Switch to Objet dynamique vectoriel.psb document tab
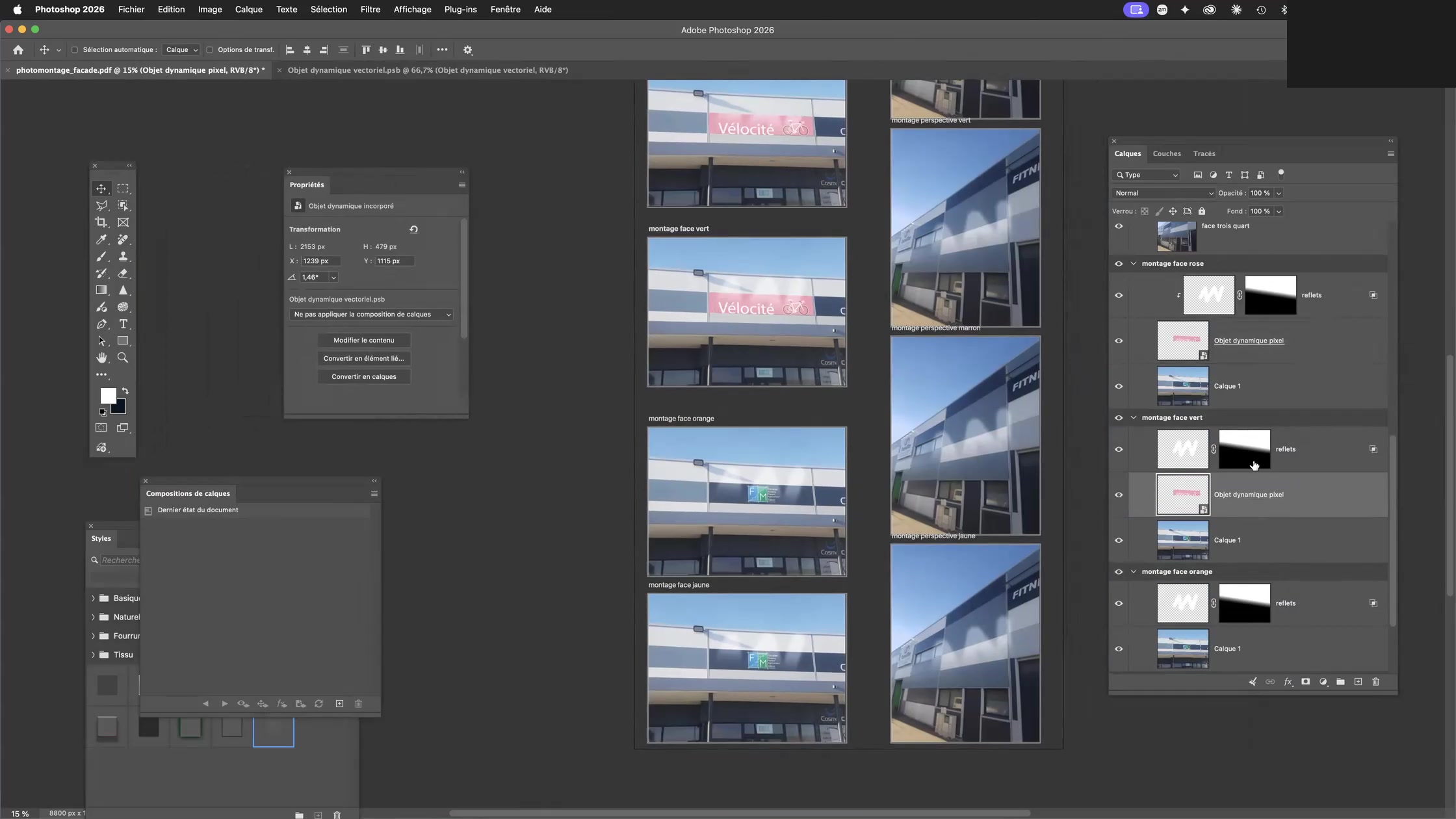The image size is (1456, 819). point(427,70)
